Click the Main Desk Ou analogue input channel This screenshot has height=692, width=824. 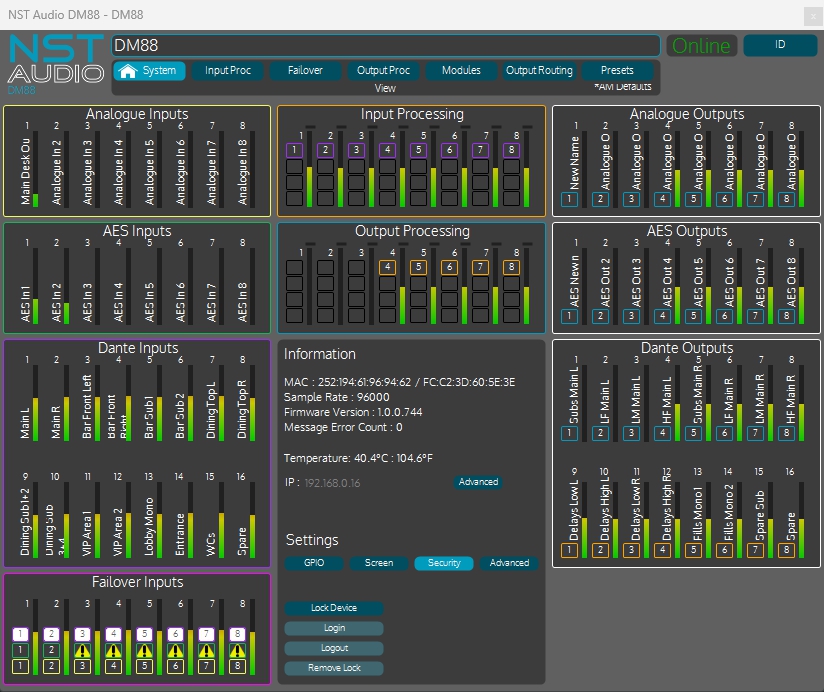click(x=26, y=171)
